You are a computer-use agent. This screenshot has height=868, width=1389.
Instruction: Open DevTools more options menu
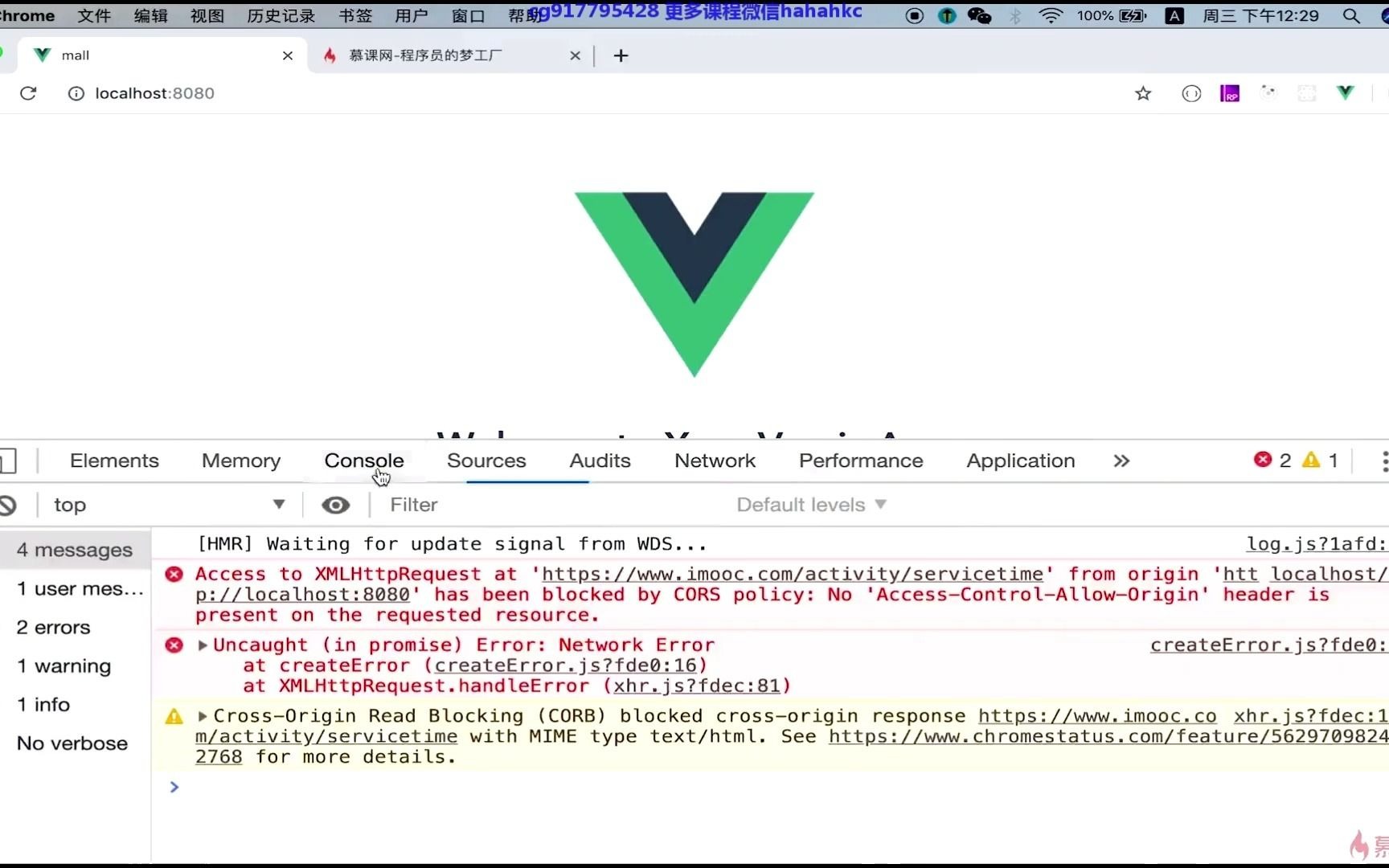coord(1383,461)
